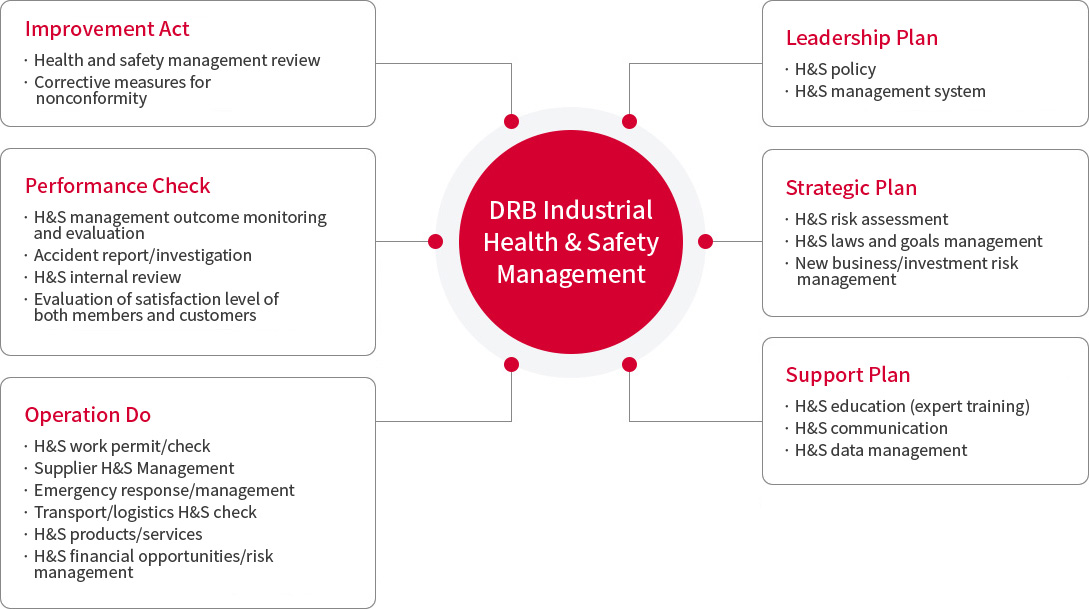Click the 'Strategic Plan' heading
The height and width of the screenshot is (609, 1089).
pyautogui.click(x=851, y=188)
